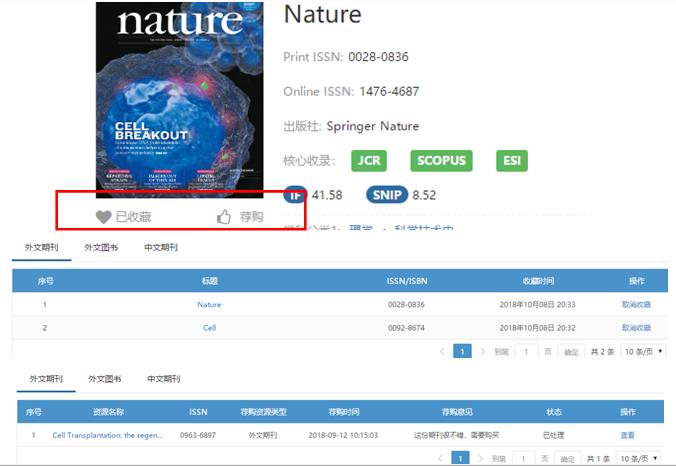Click ISSN 0963-6897 in recommendations table
The width and height of the screenshot is (676, 466).
(x=198, y=435)
